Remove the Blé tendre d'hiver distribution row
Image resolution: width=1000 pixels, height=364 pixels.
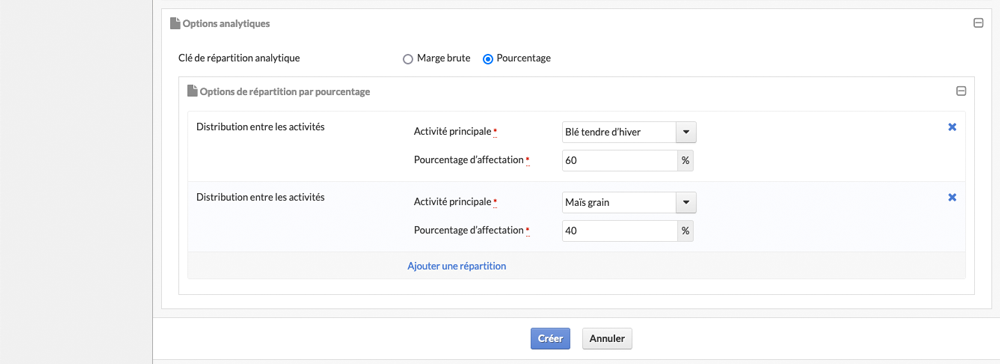pyautogui.click(x=952, y=127)
